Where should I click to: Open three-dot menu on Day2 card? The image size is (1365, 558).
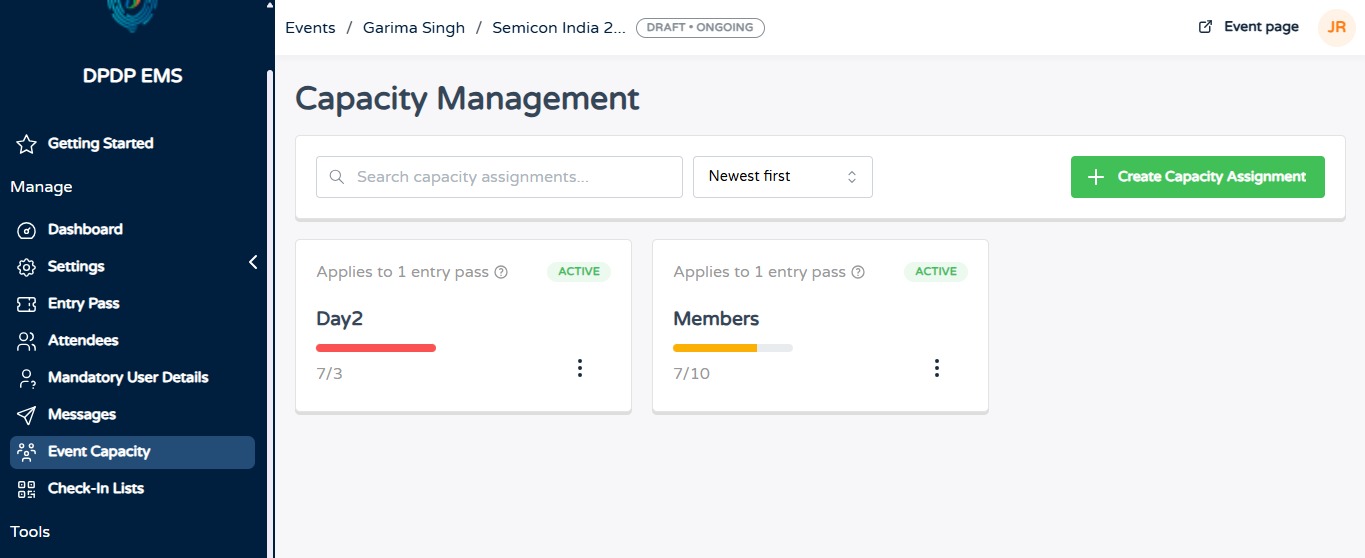(x=580, y=368)
